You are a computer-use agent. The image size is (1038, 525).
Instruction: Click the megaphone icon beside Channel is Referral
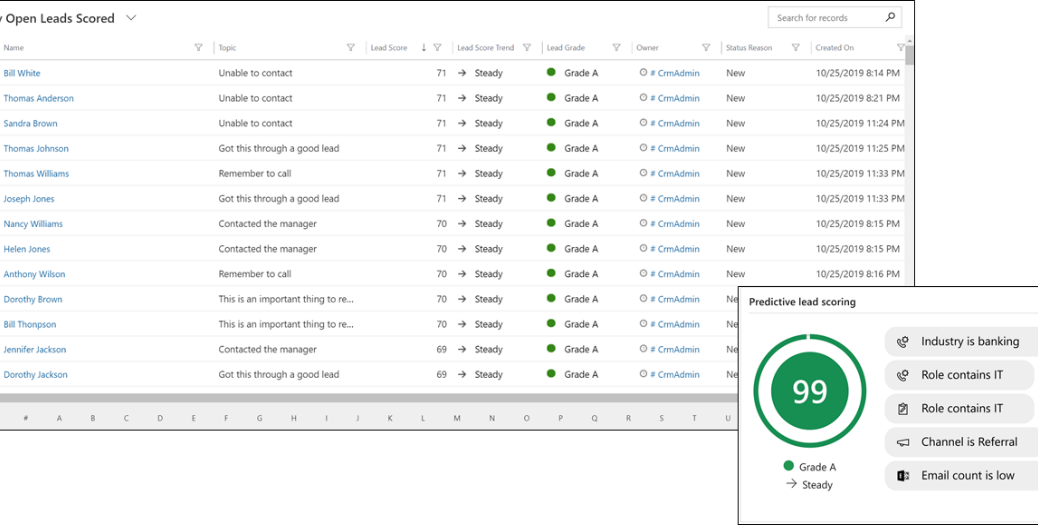(x=903, y=443)
